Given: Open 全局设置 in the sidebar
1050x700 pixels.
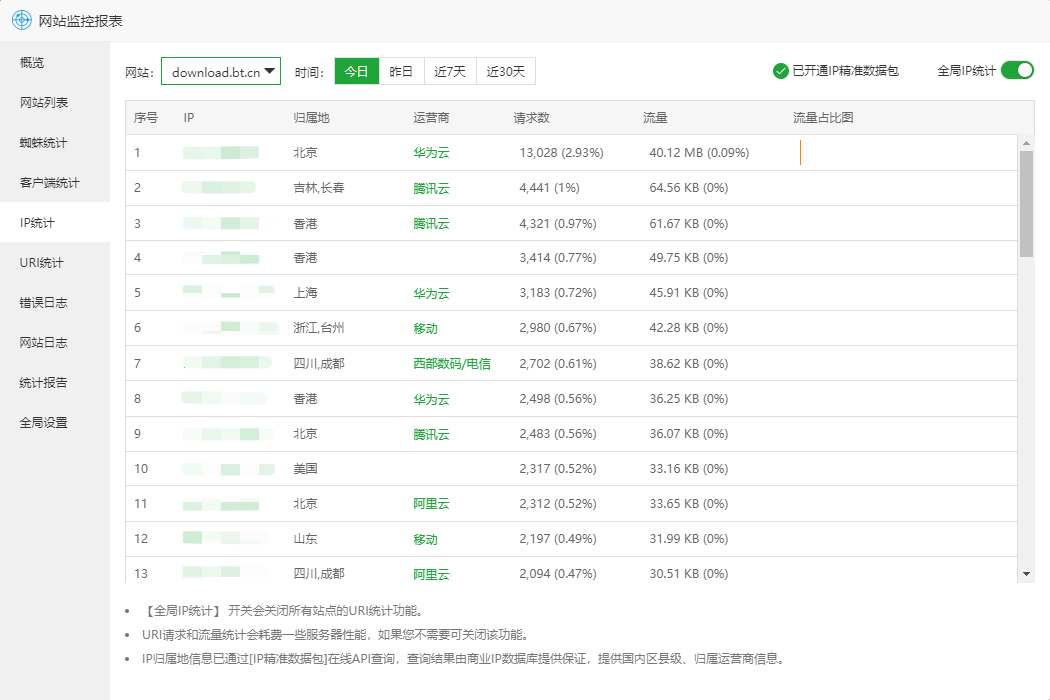Looking at the screenshot, I should point(55,423).
